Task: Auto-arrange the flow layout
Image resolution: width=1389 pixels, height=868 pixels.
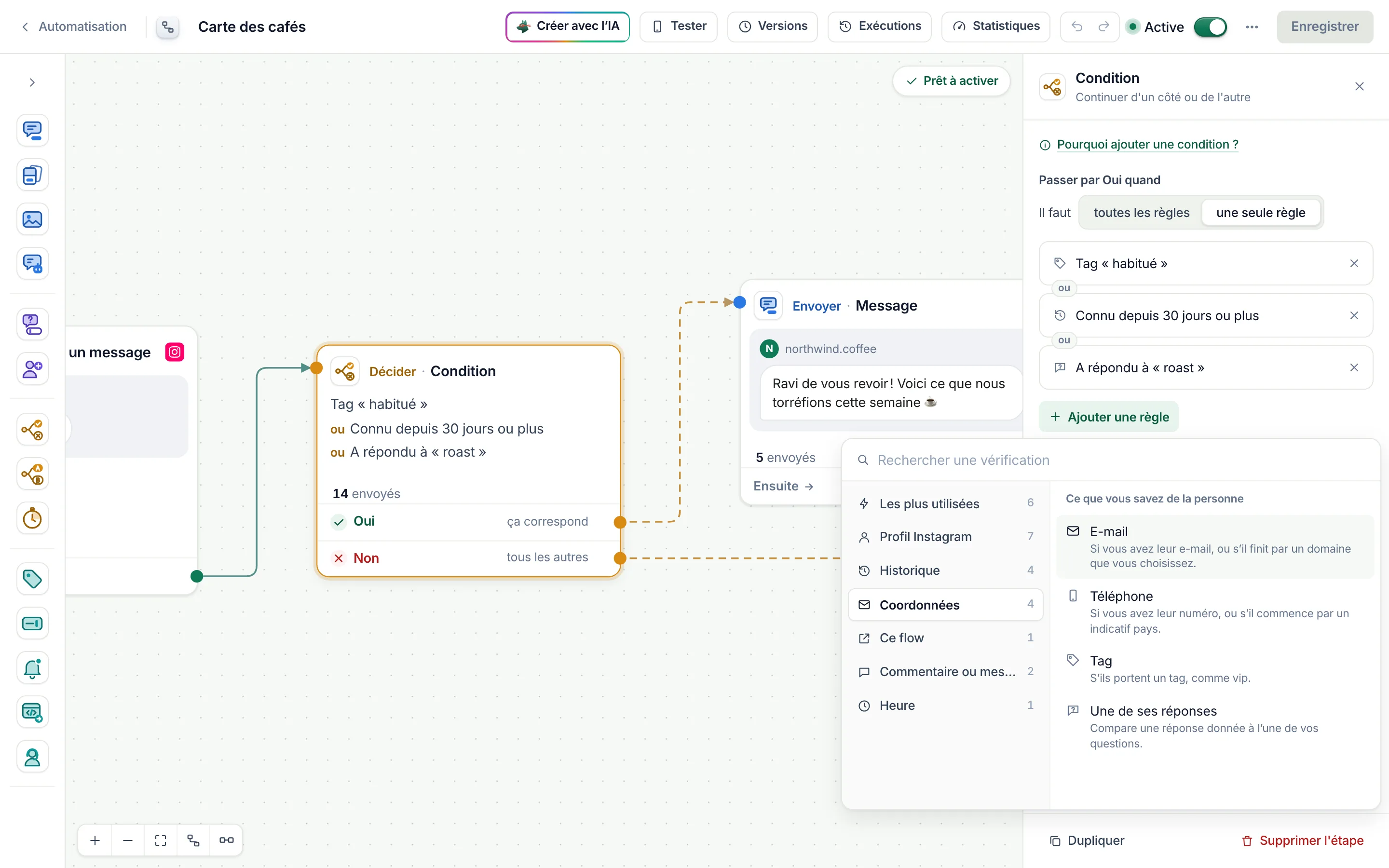Action: (x=193, y=841)
